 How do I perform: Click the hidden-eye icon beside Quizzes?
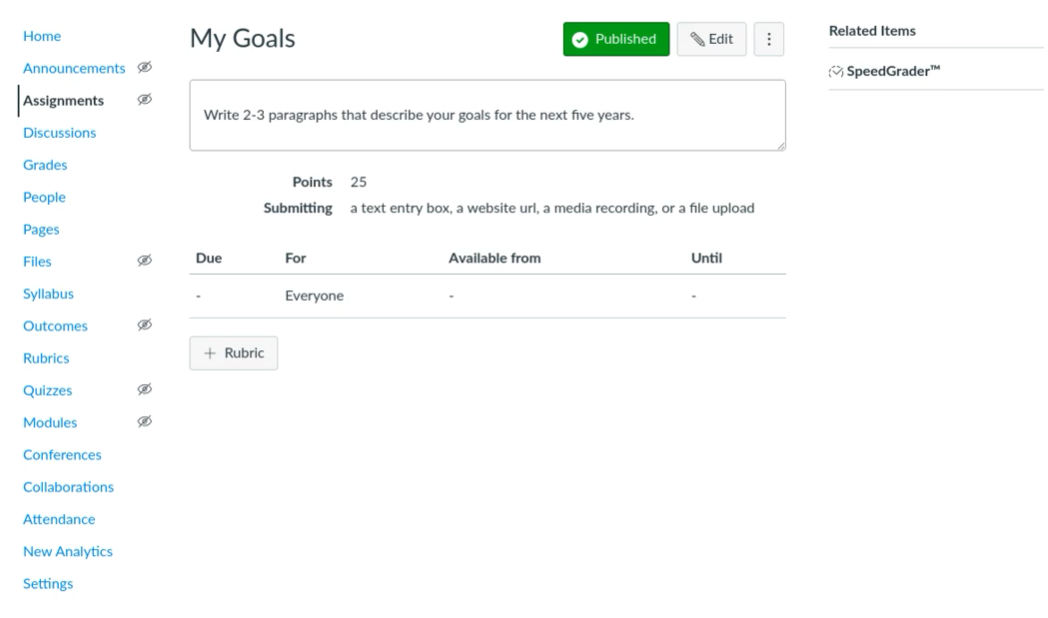[x=145, y=390]
